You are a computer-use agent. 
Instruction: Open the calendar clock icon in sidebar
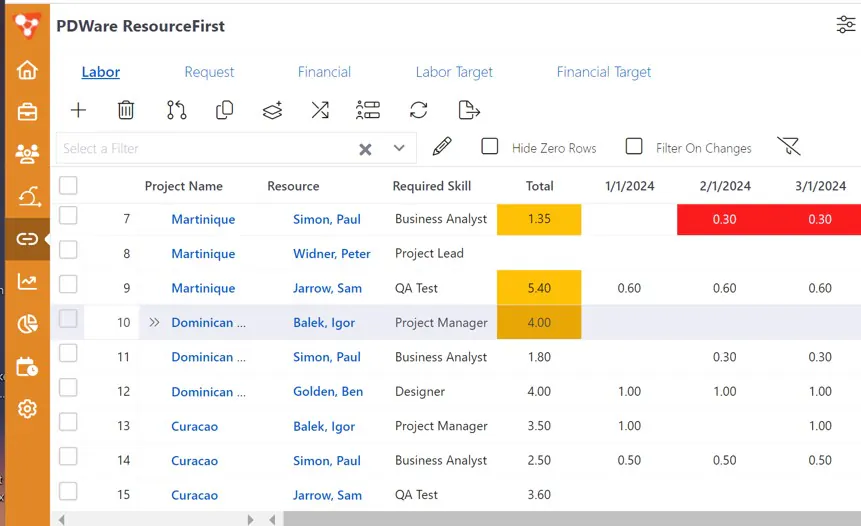(x=27, y=367)
